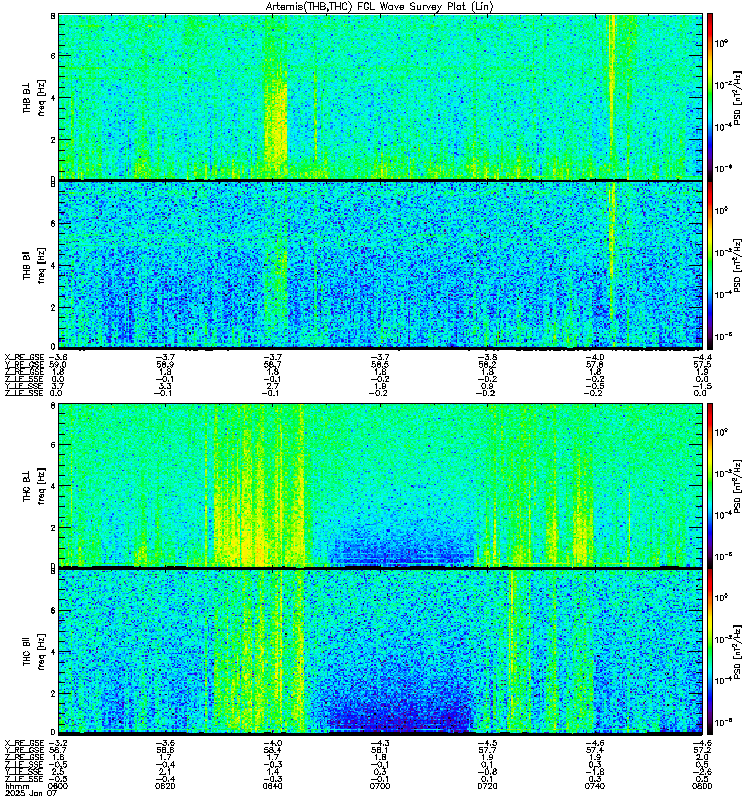Click the '-4.4' X_RE_GSE value
Screen dimensions: 750x800
703,357
